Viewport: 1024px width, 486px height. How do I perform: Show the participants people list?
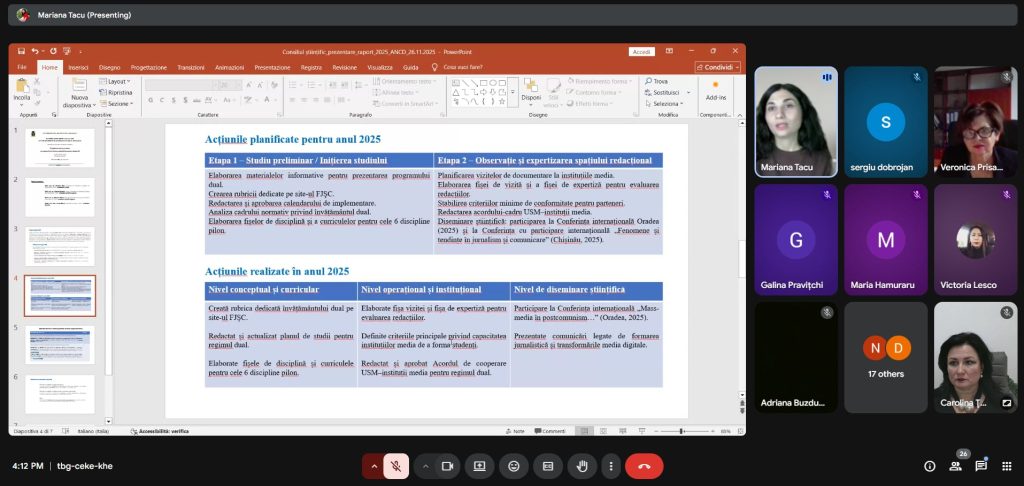(x=955, y=466)
